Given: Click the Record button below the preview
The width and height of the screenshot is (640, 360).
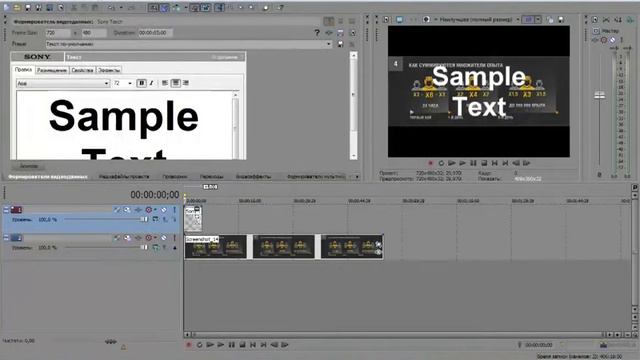Looking at the screenshot, I should [430, 163].
